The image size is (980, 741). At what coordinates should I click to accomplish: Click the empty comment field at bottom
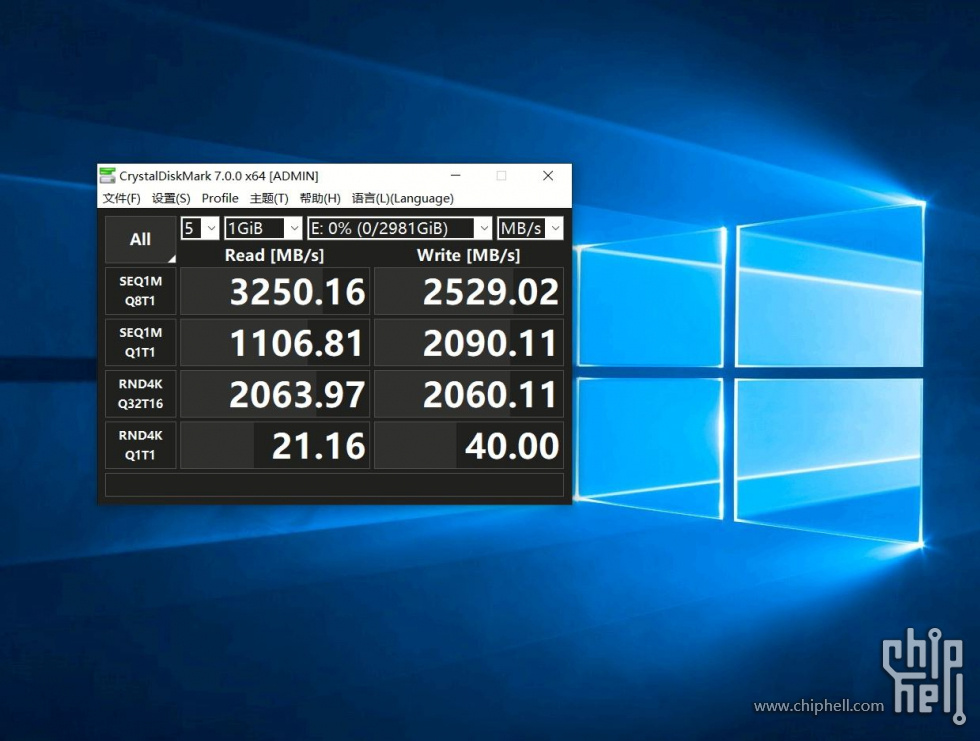334,485
